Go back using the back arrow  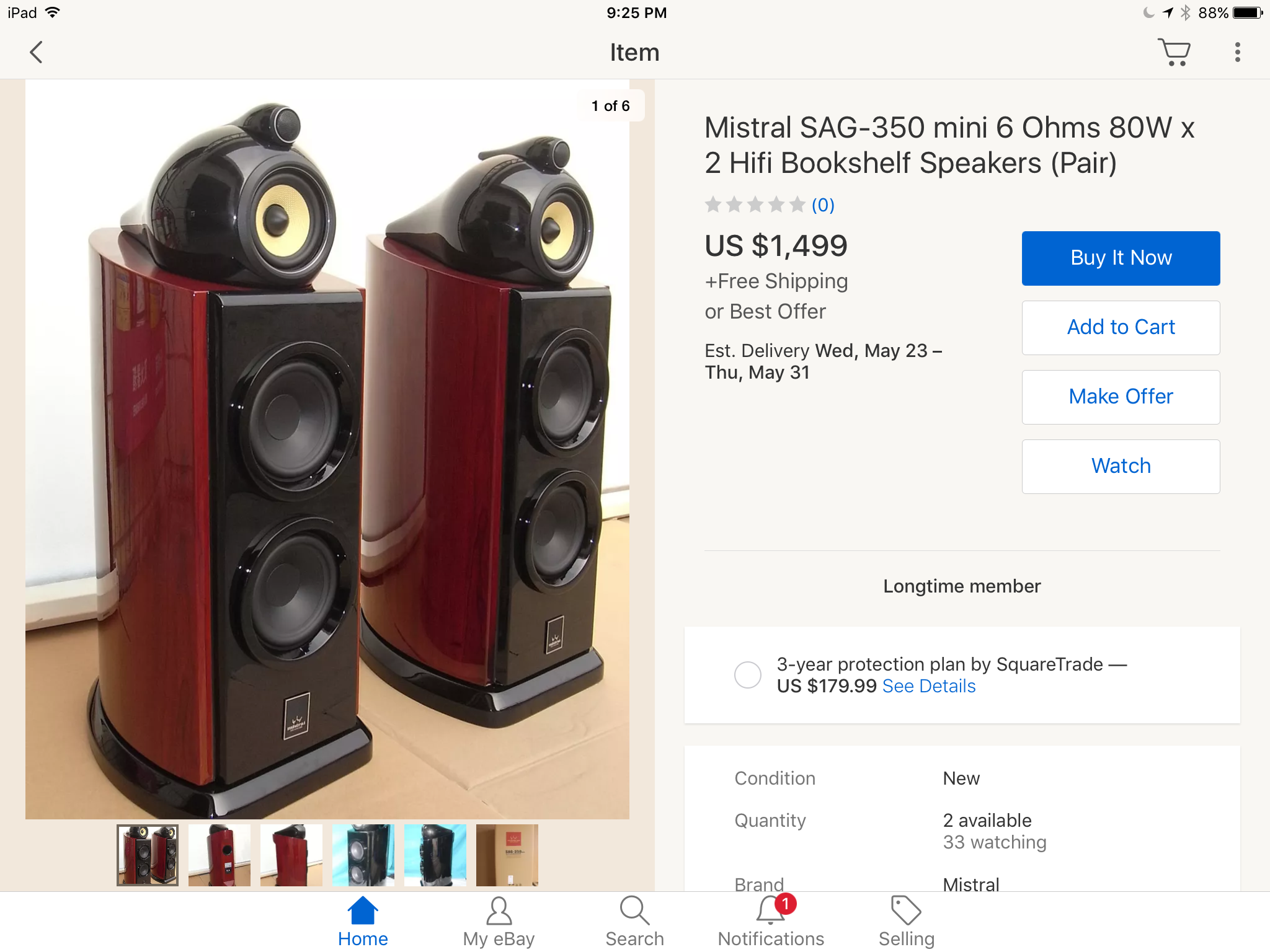[x=37, y=53]
